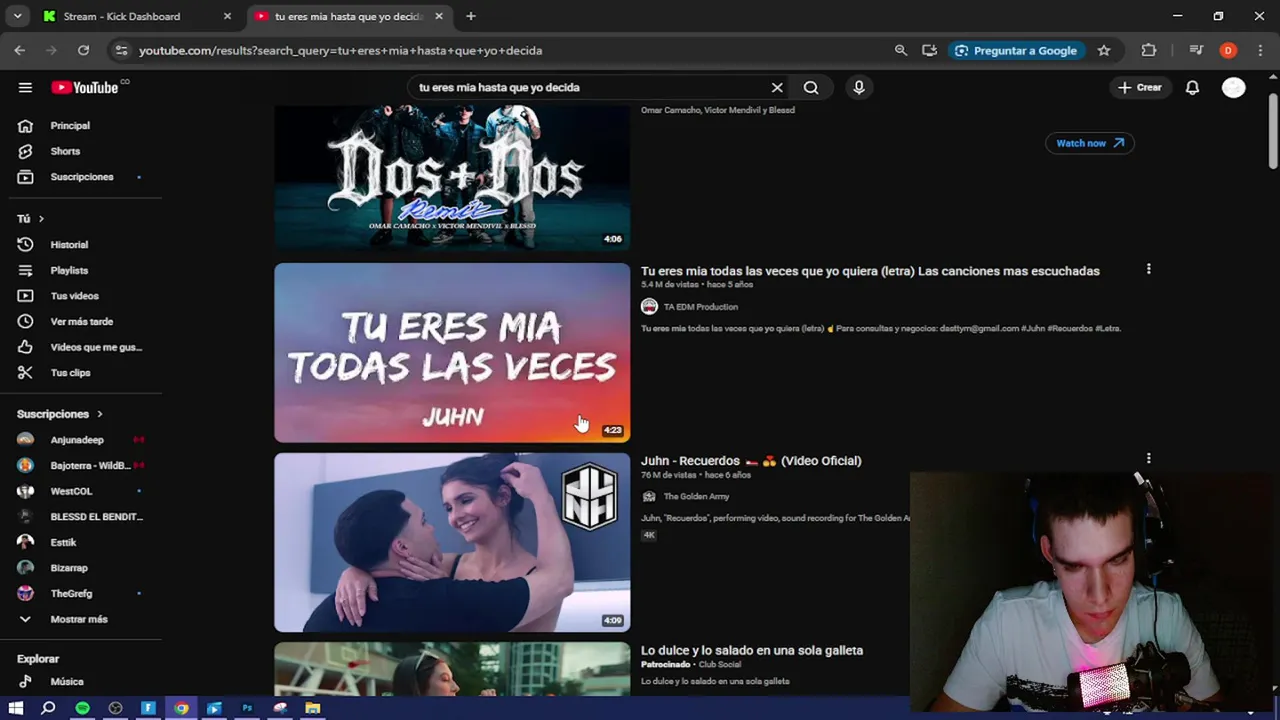This screenshot has width=1280, height=720.
Task: Close the Kick Dashboard tab
Action: coord(227,16)
